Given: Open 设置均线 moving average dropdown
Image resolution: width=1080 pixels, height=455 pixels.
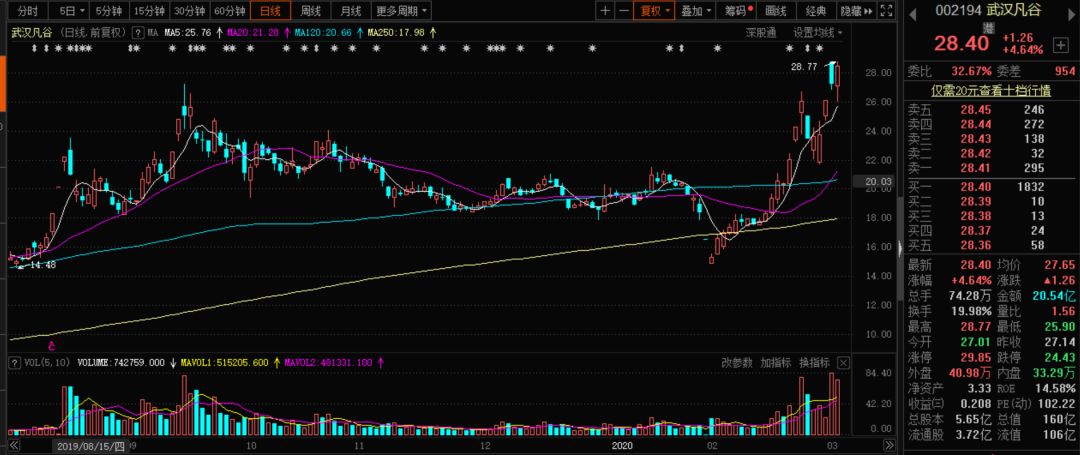Looking at the screenshot, I should point(818,32).
